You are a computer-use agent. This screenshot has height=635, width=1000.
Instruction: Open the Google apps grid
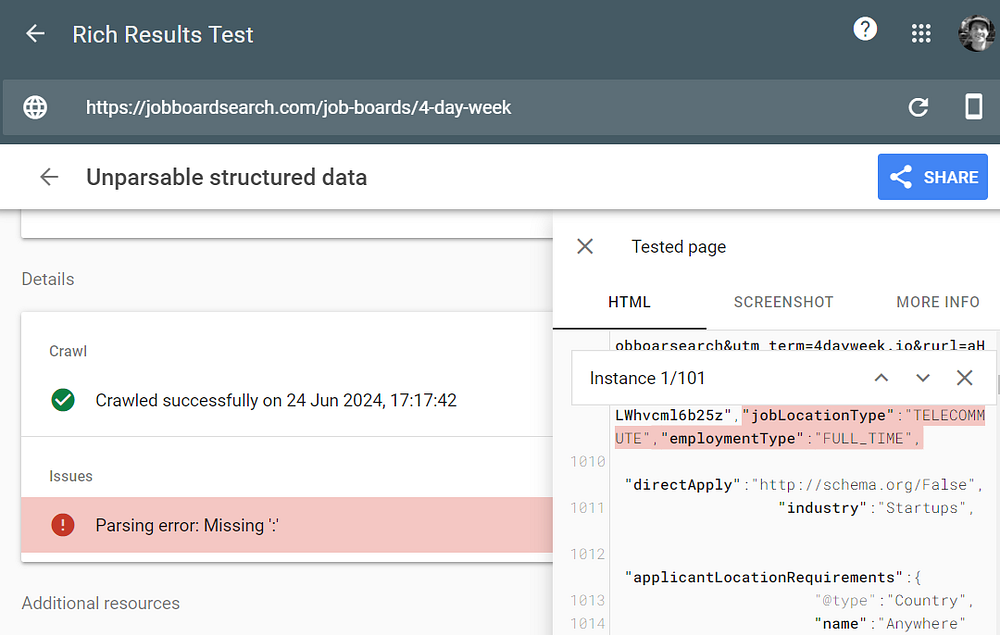921,34
